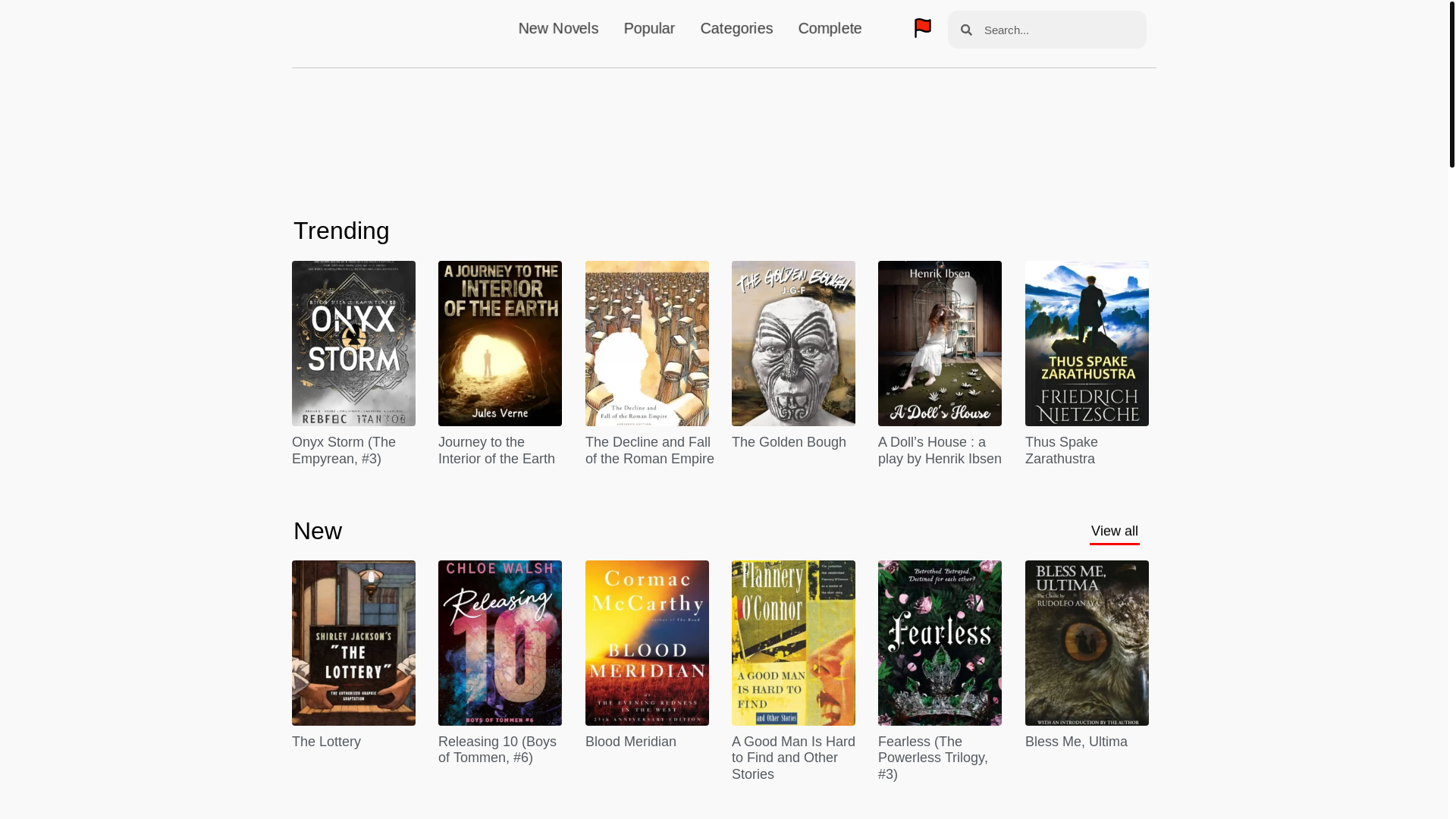The width and height of the screenshot is (1456, 819).
Task: Open A Doll's House cover image
Action: pyautogui.click(x=940, y=344)
